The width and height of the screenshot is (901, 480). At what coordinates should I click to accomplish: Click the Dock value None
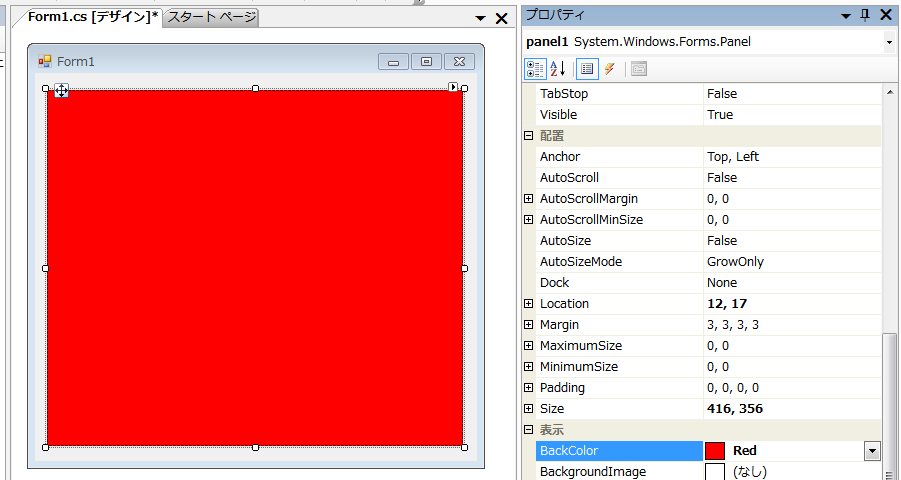tap(722, 283)
